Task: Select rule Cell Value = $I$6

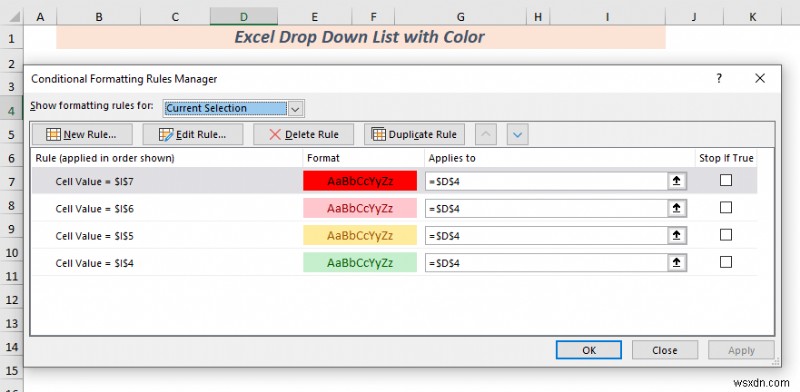Action: (x=95, y=209)
